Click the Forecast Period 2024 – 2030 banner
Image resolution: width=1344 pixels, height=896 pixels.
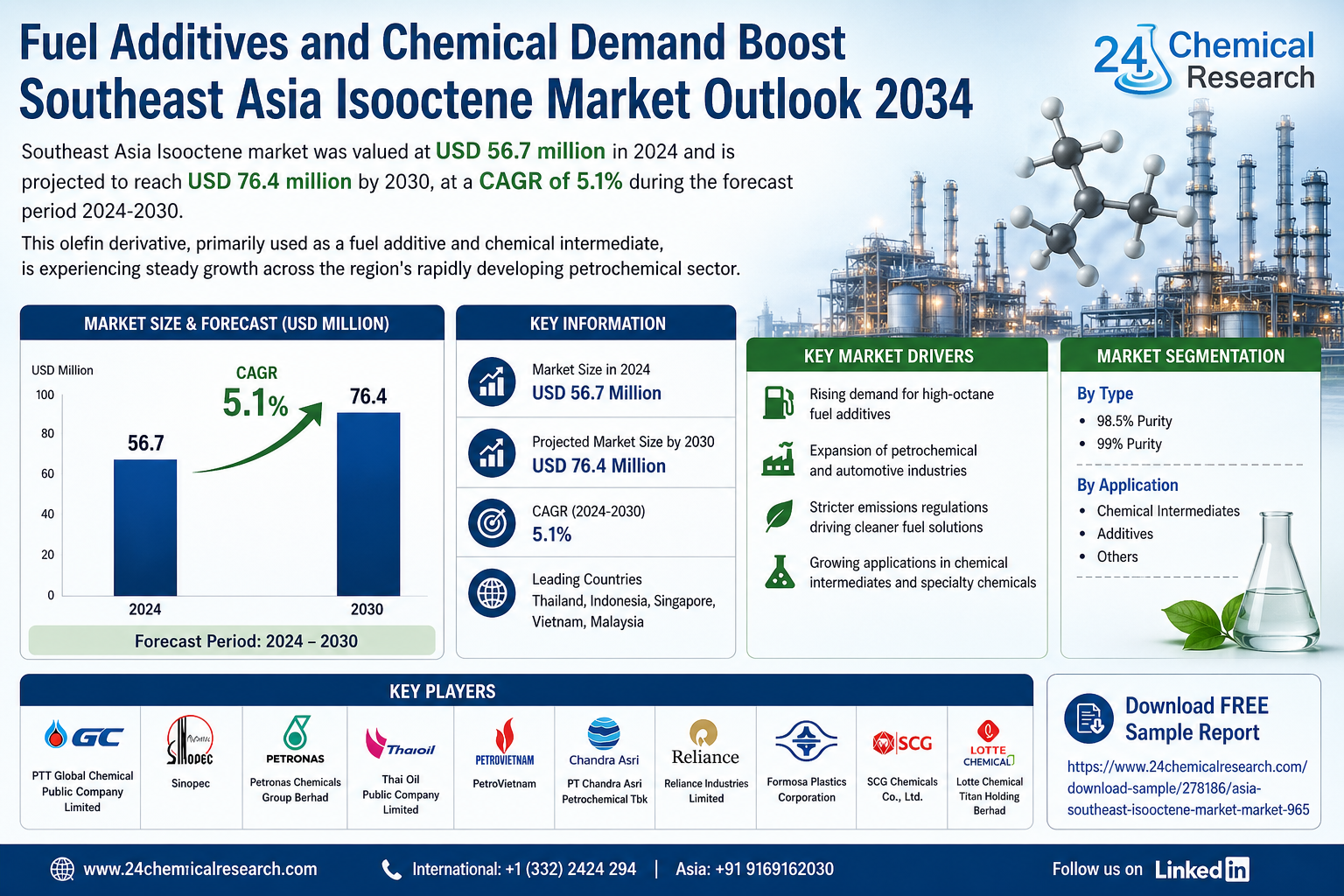point(232,640)
